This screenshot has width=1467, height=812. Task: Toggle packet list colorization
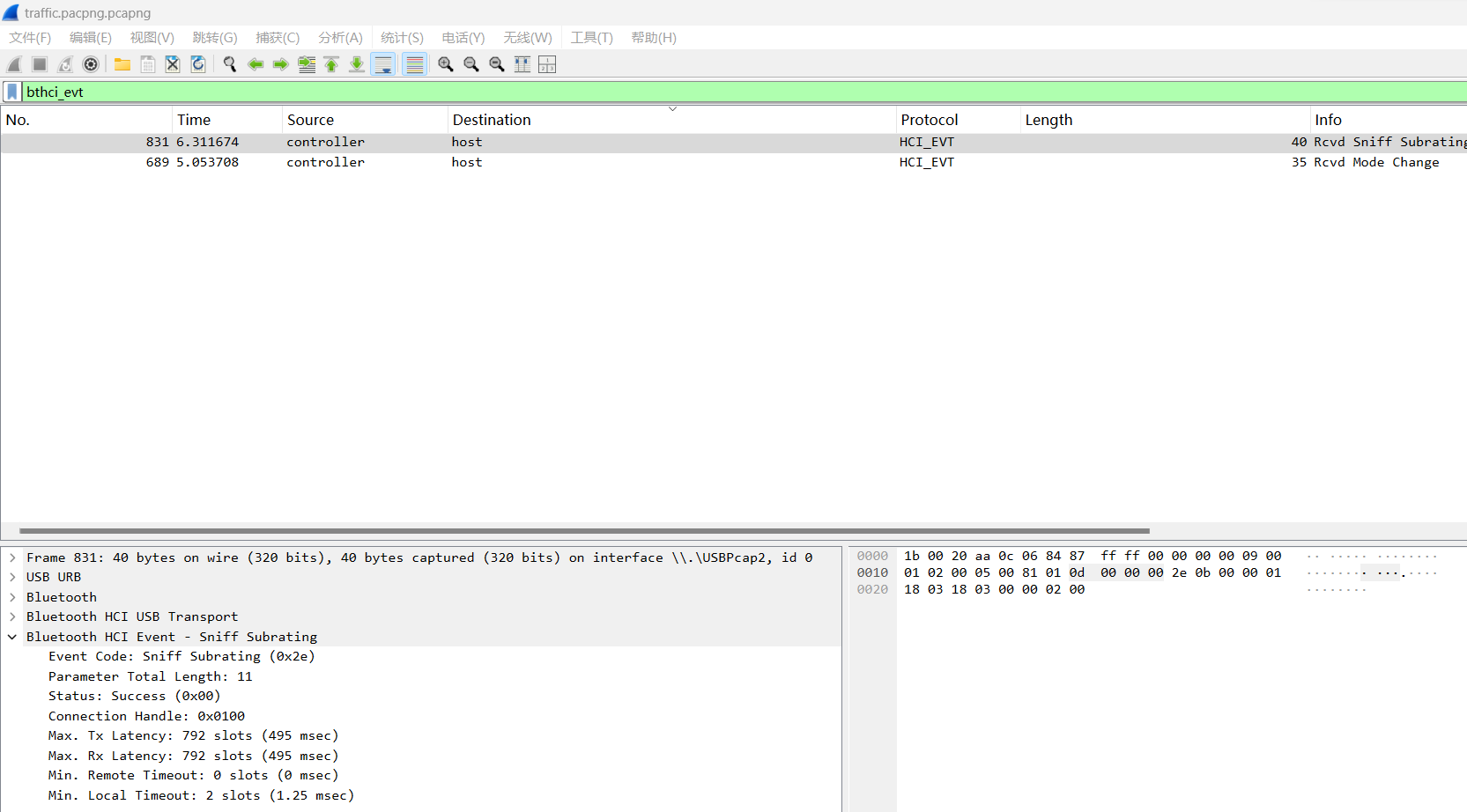(415, 64)
